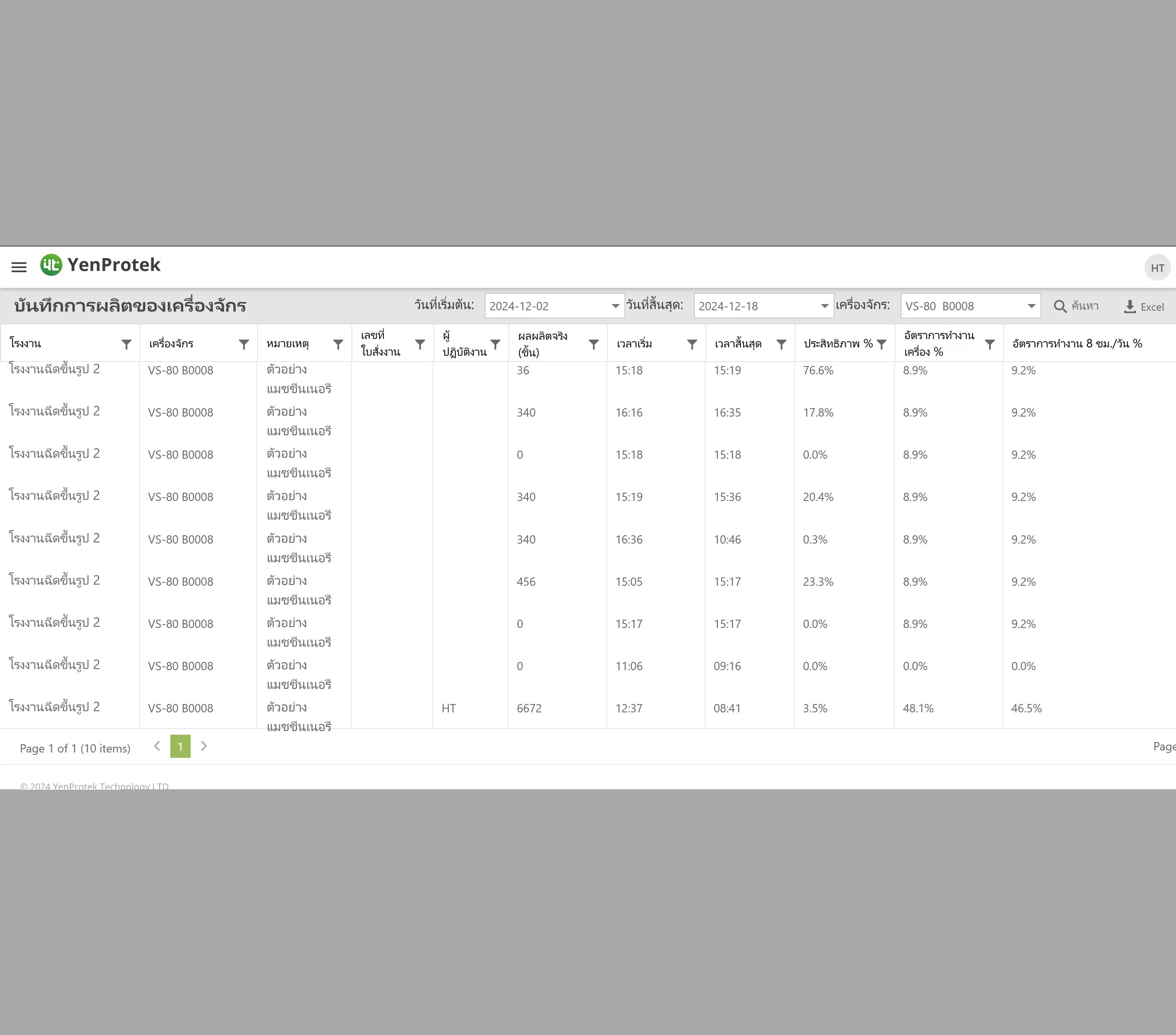Screen dimensions: 1176x1035
Task: Click the start time cell 12:37
Action: 629,709
